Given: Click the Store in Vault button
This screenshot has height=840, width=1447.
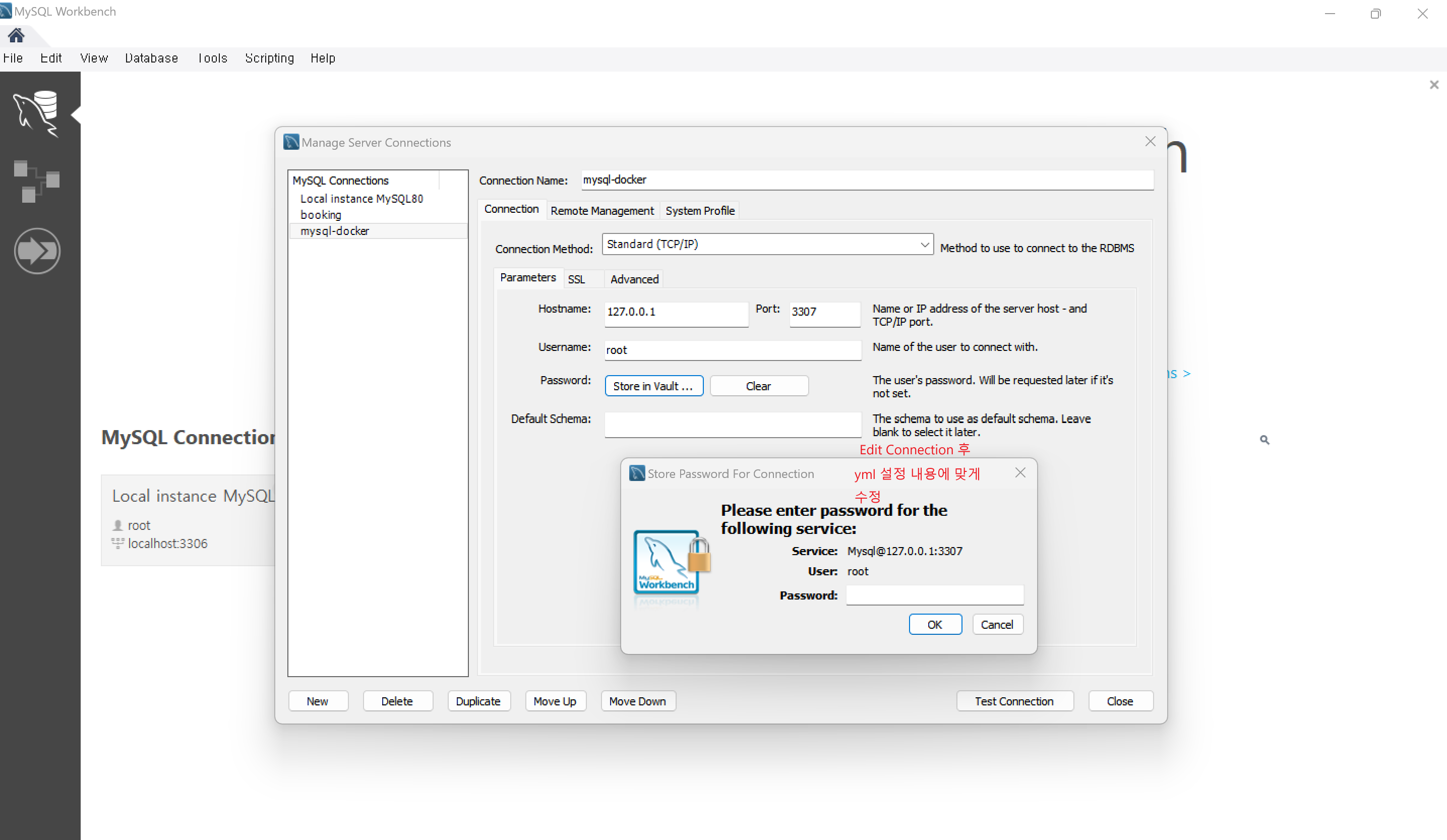Looking at the screenshot, I should pyautogui.click(x=653, y=386).
